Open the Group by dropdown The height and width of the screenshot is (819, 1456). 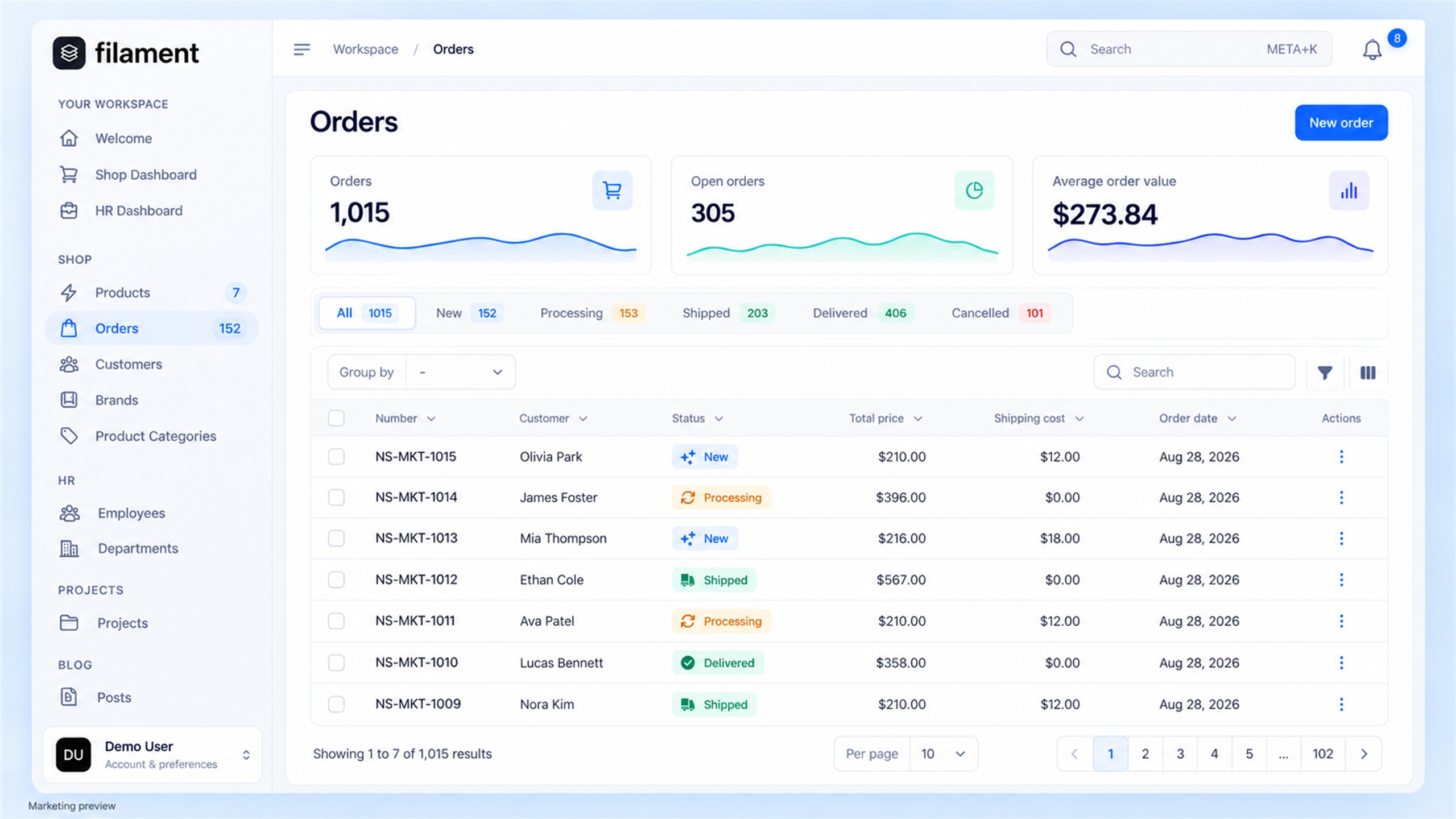click(461, 372)
